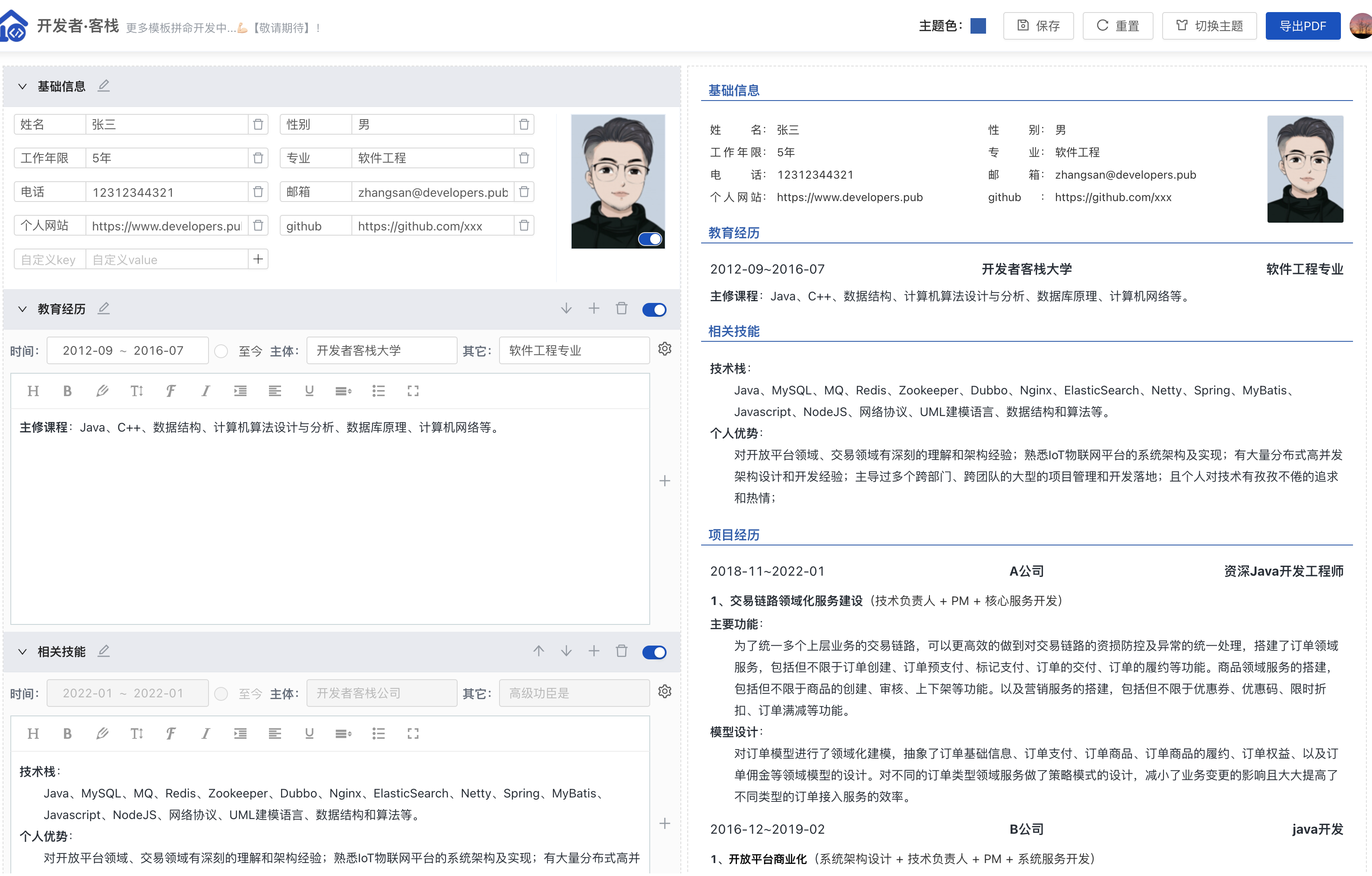Click the 项目经历 heading in resume preview
The height and width of the screenshot is (876, 1372).
[x=733, y=535]
